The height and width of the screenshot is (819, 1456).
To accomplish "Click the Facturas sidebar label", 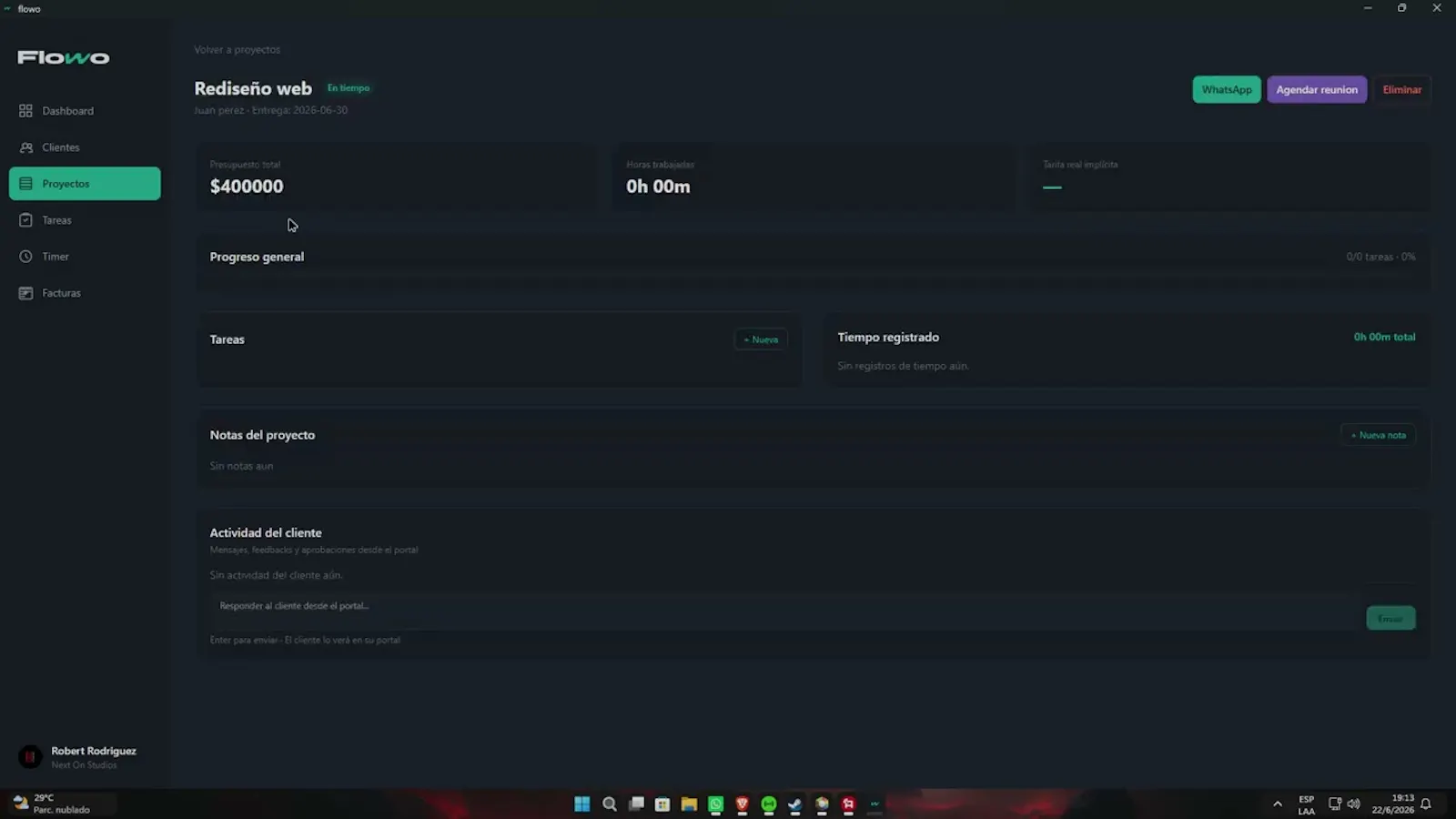I will 61,293.
